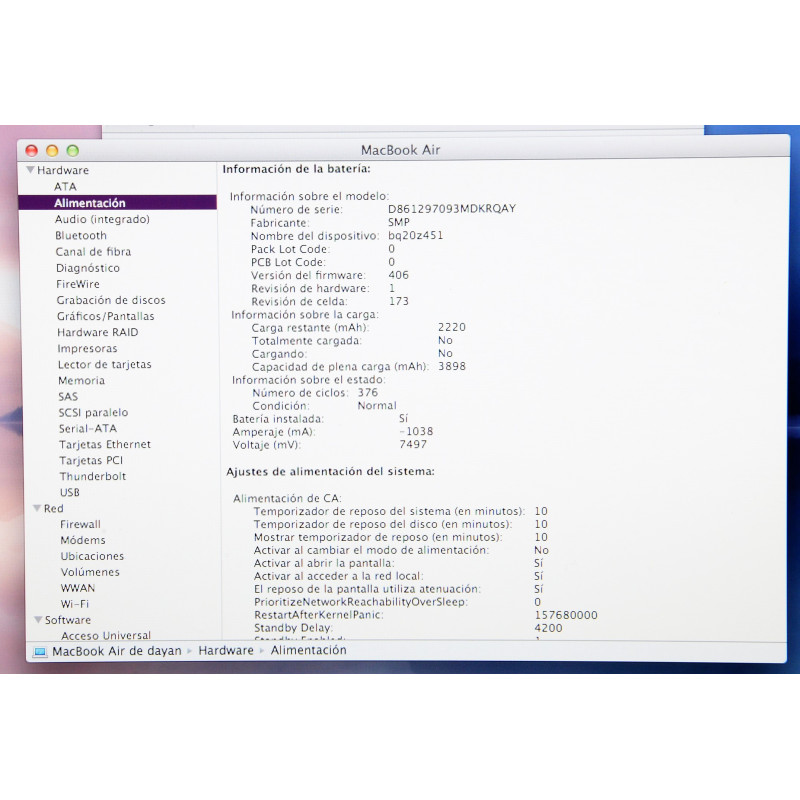Collapse the Red section triangle

pyautogui.click(x=36, y=508)
